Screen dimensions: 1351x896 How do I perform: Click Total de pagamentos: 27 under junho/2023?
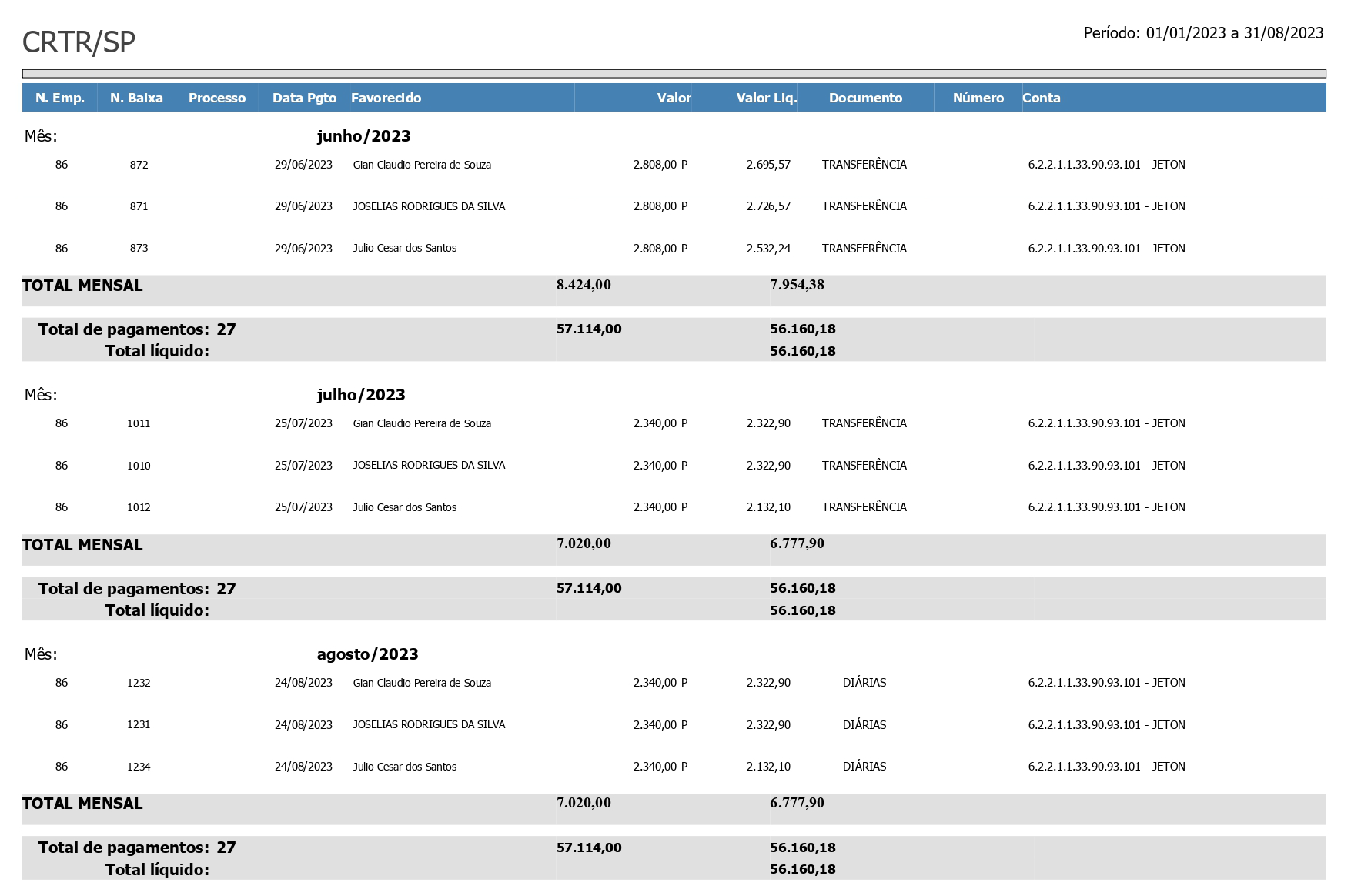point(137,329)
